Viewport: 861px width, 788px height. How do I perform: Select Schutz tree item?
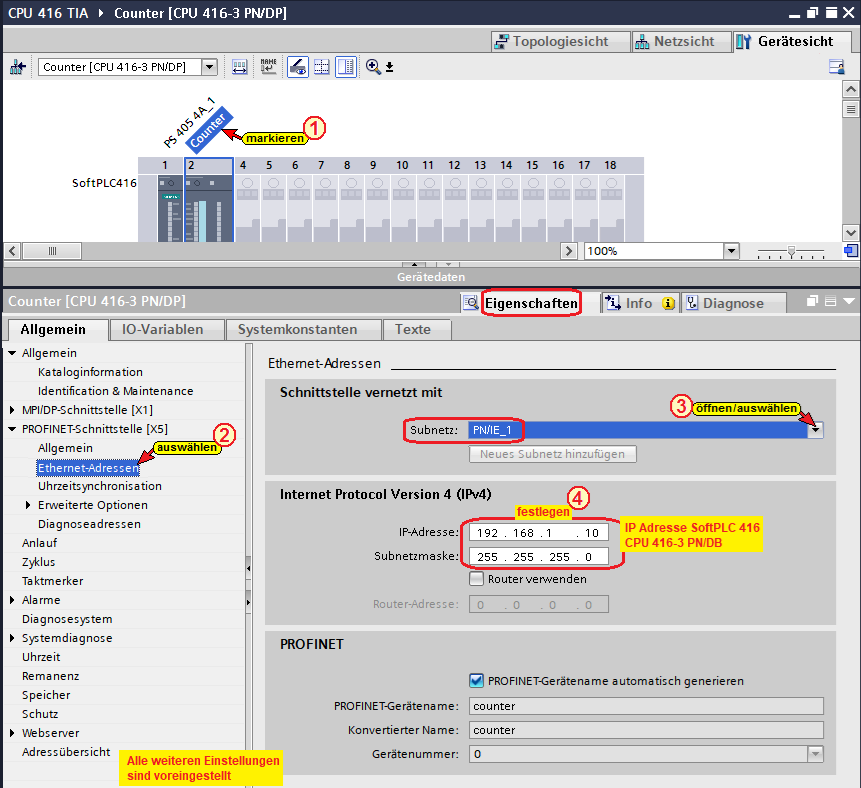[40, 714]
